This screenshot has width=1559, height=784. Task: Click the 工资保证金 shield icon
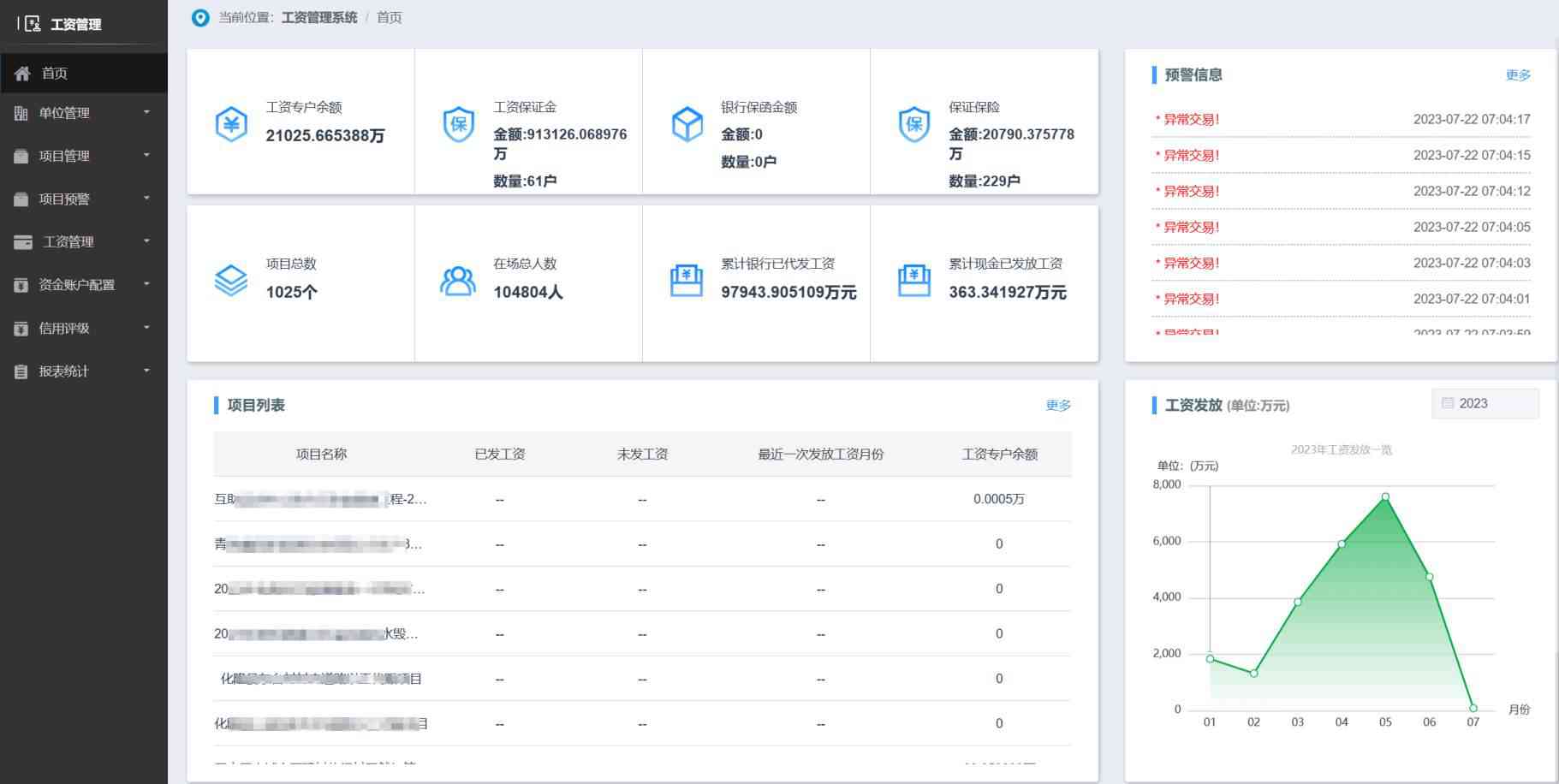click(x=459, y=123)
